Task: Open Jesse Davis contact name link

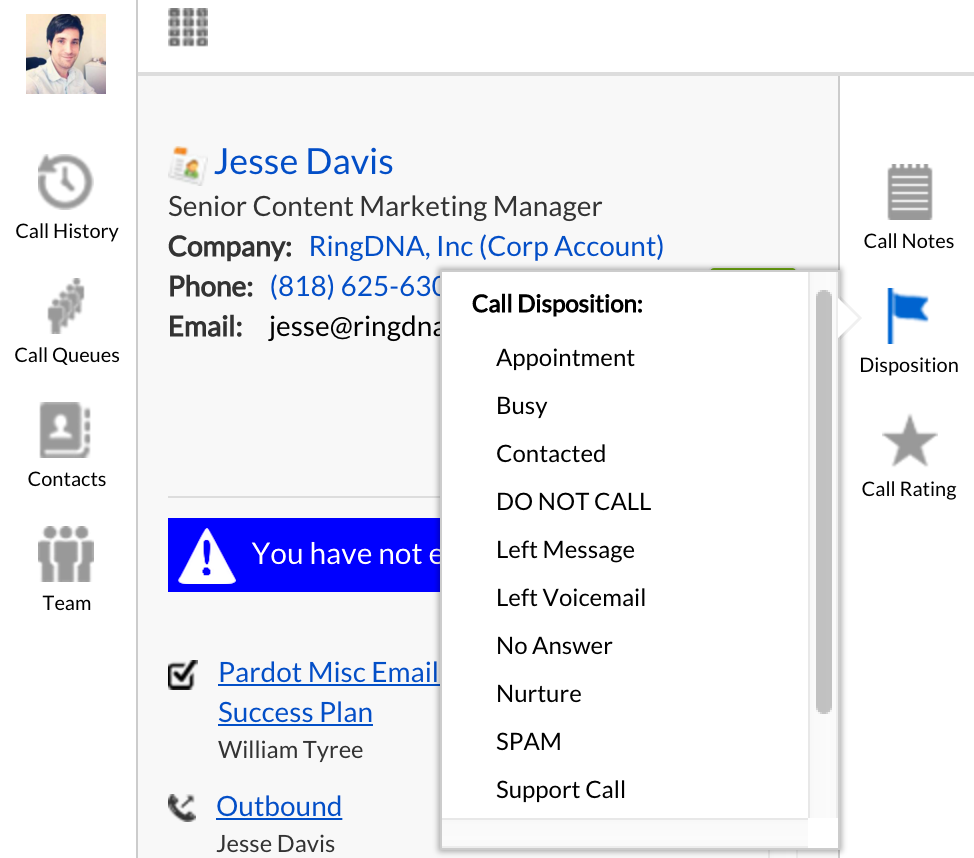Action: tap(303, 162)
